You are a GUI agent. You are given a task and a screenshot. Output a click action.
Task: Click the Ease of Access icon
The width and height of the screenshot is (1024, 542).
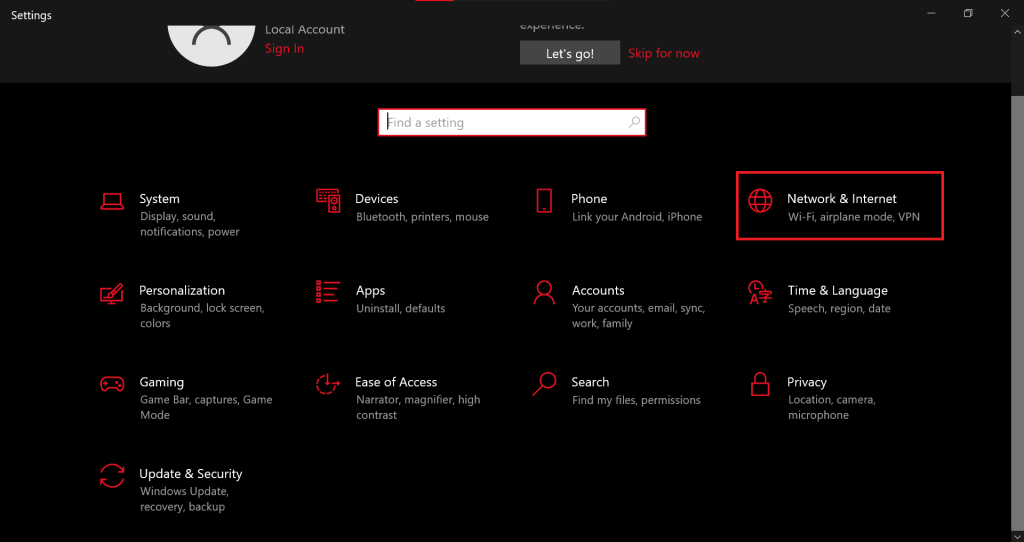point(328,384)
